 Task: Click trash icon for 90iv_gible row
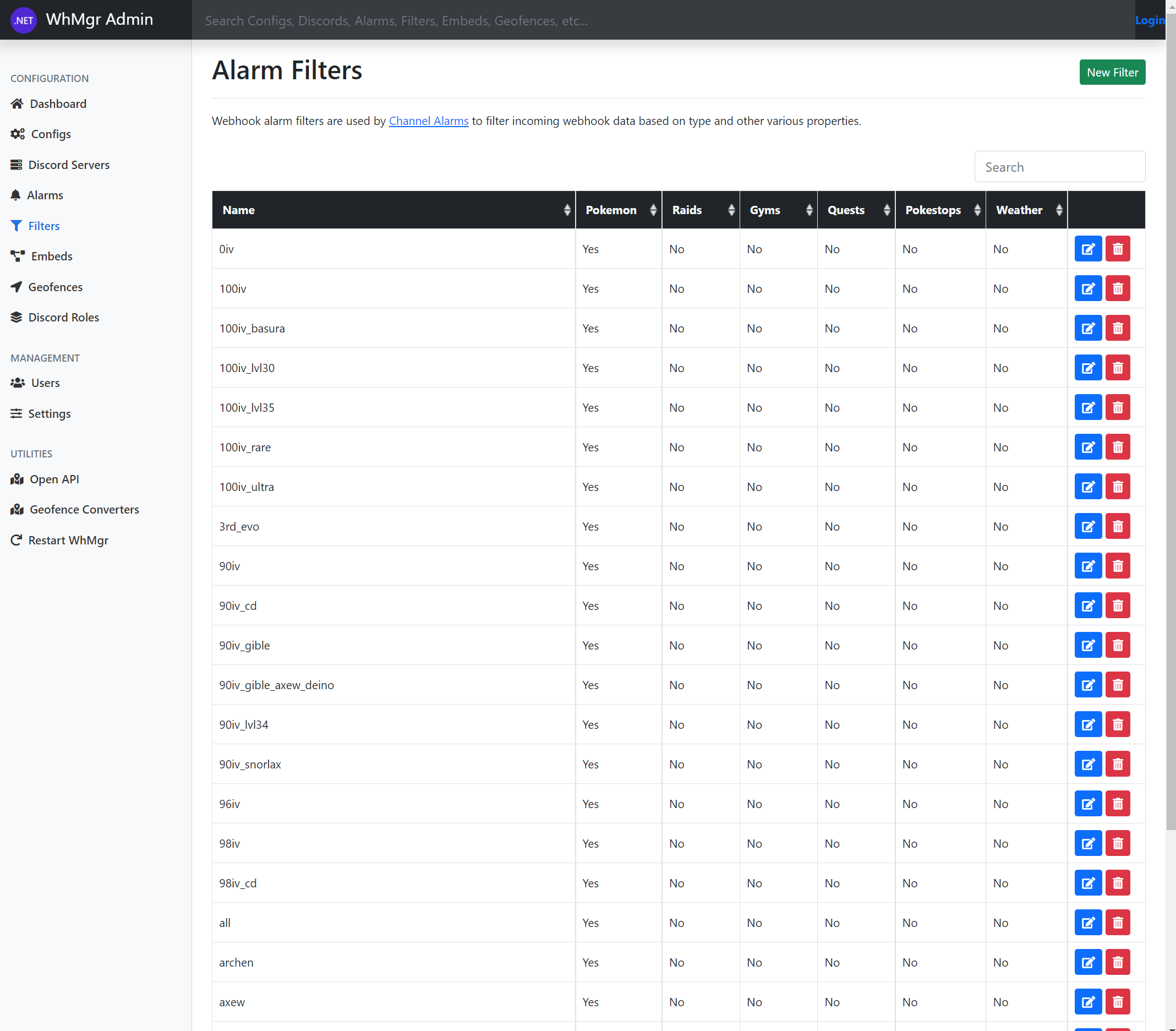pos(1117,646)
